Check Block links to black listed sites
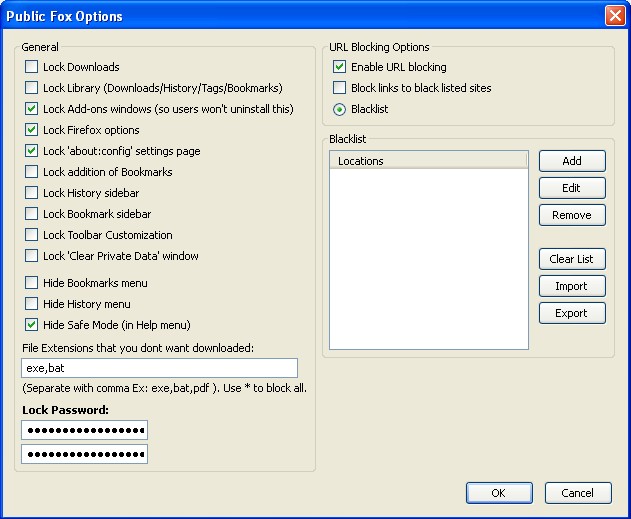631x519 pixels. tap(339, 87)
